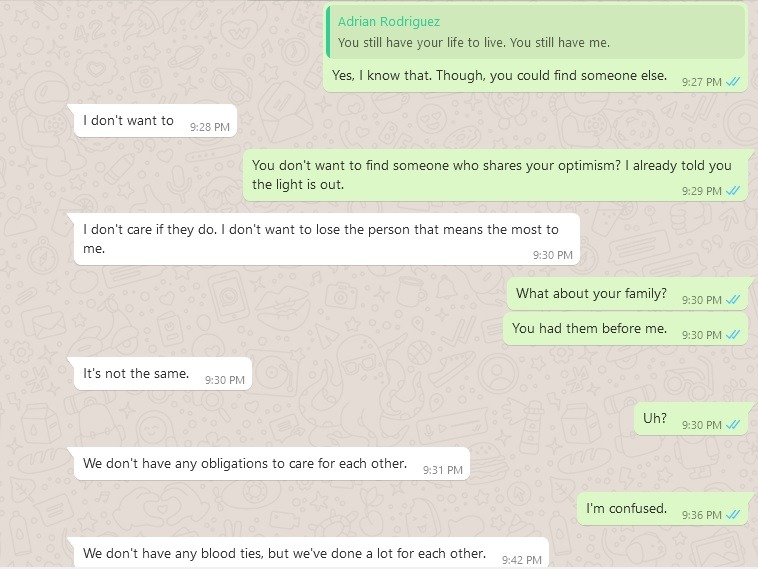The image size is (758, 569).
Task: Click the 9:42 PM timestamp
Action: [x=521, y=559]
